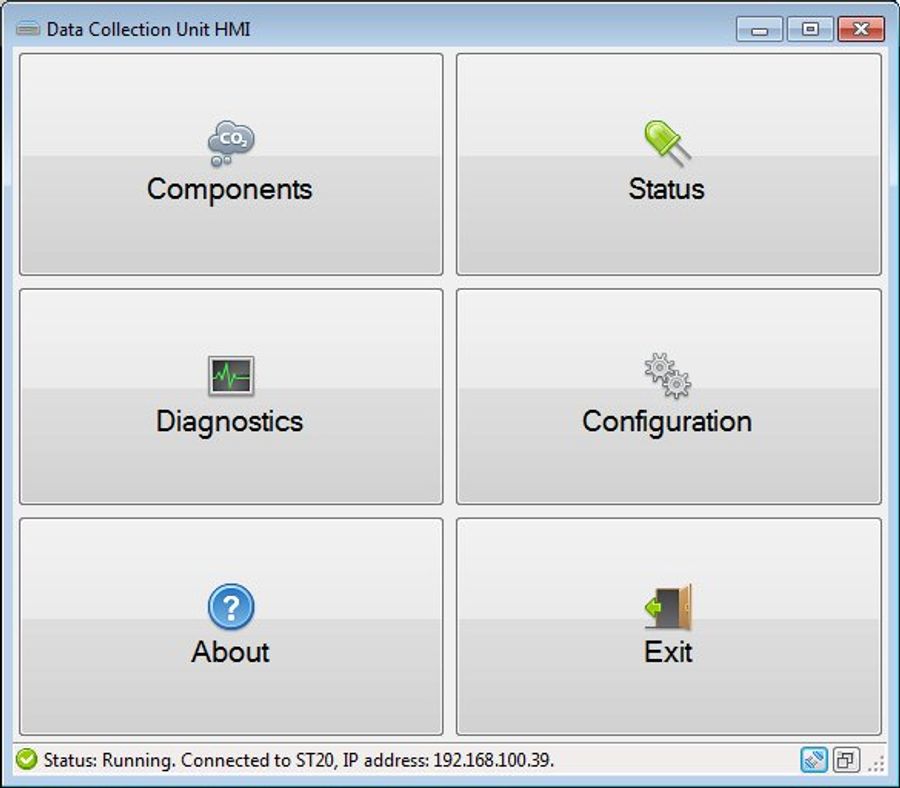
Task: Open the Diagnostics panel button
Action: tap(231, 397)
